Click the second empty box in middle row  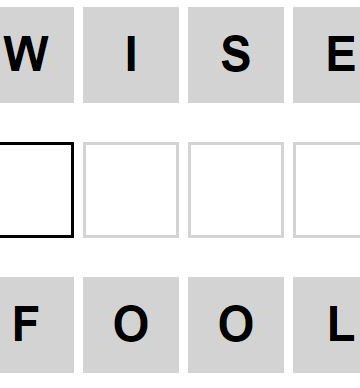pos(131,190)
